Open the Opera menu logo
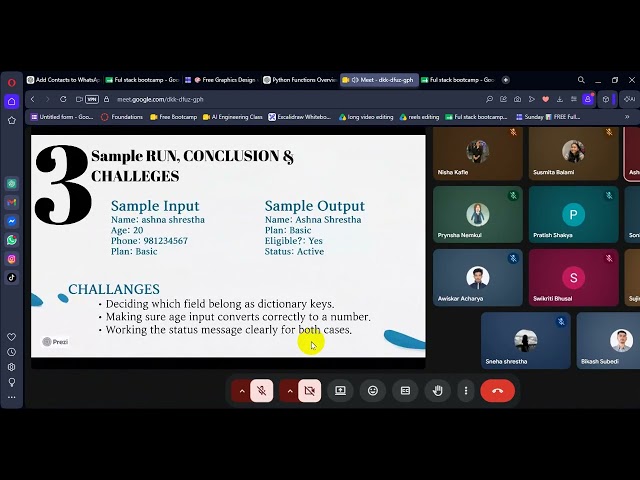Image resolution: width=640 pixels, height=480 pixels. [x=11, y=83]
